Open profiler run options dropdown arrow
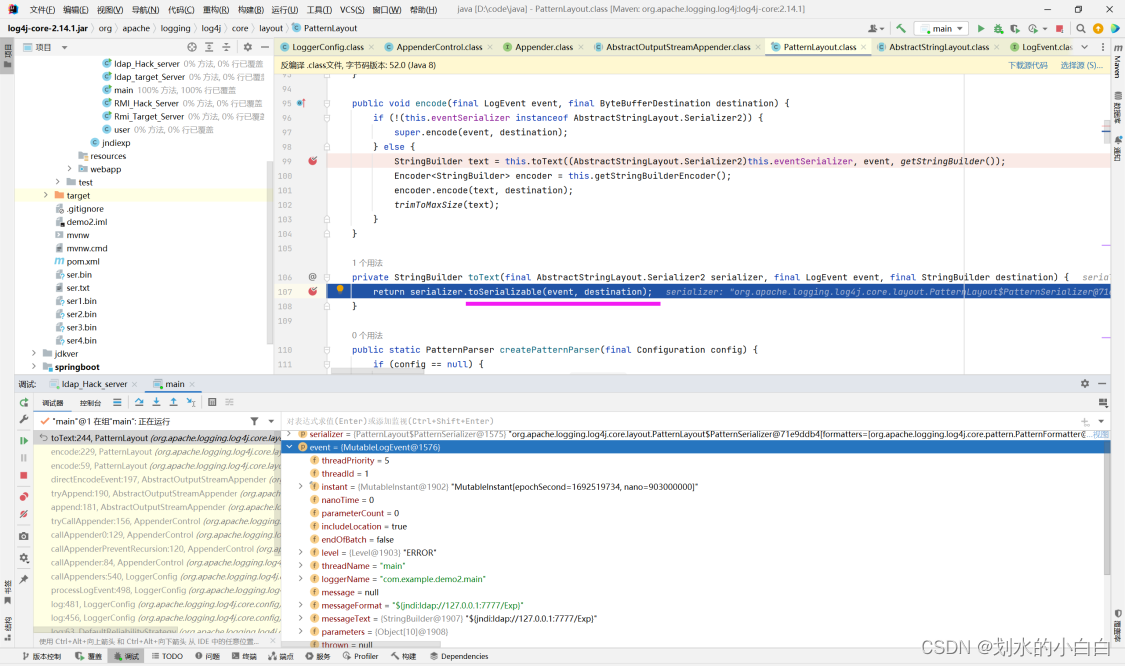 pos(1045,29)
